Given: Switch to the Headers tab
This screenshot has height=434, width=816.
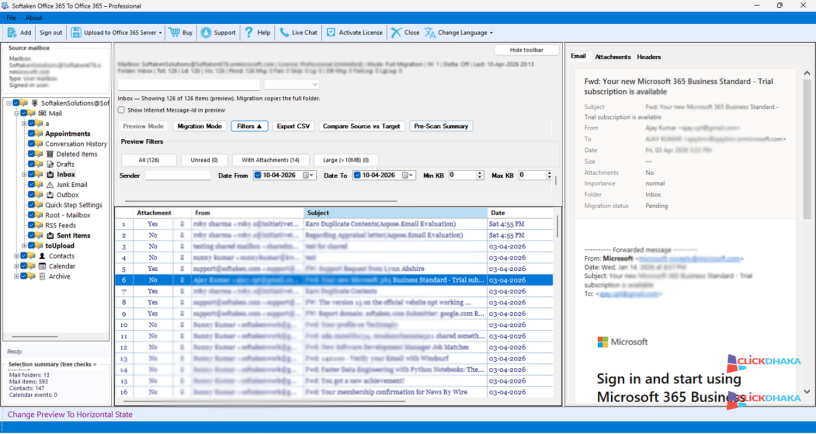Looking at the screenshot, I should (649, 57).
